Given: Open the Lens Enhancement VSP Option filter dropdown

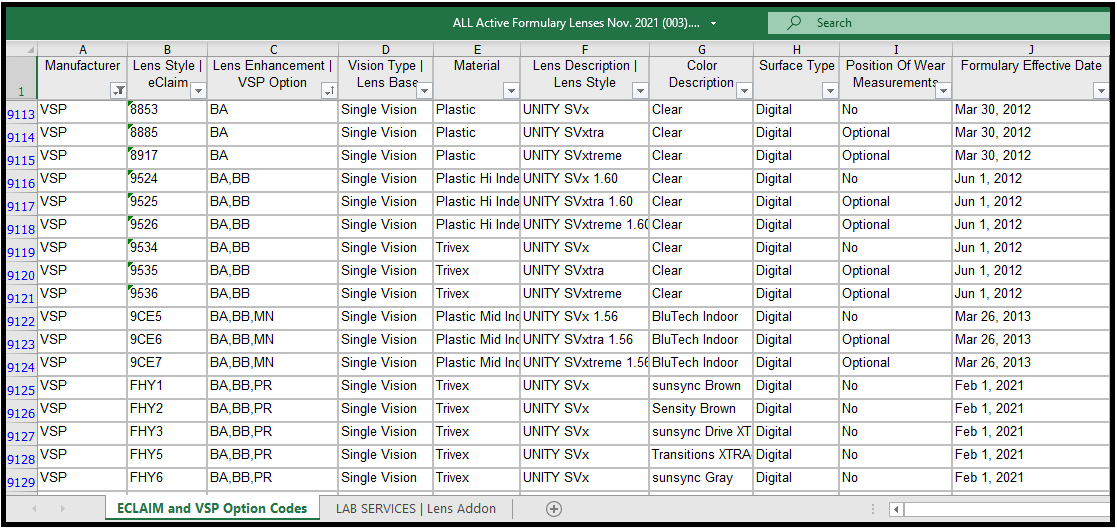Looking at the screenshot, I should [x=329, y=90].
